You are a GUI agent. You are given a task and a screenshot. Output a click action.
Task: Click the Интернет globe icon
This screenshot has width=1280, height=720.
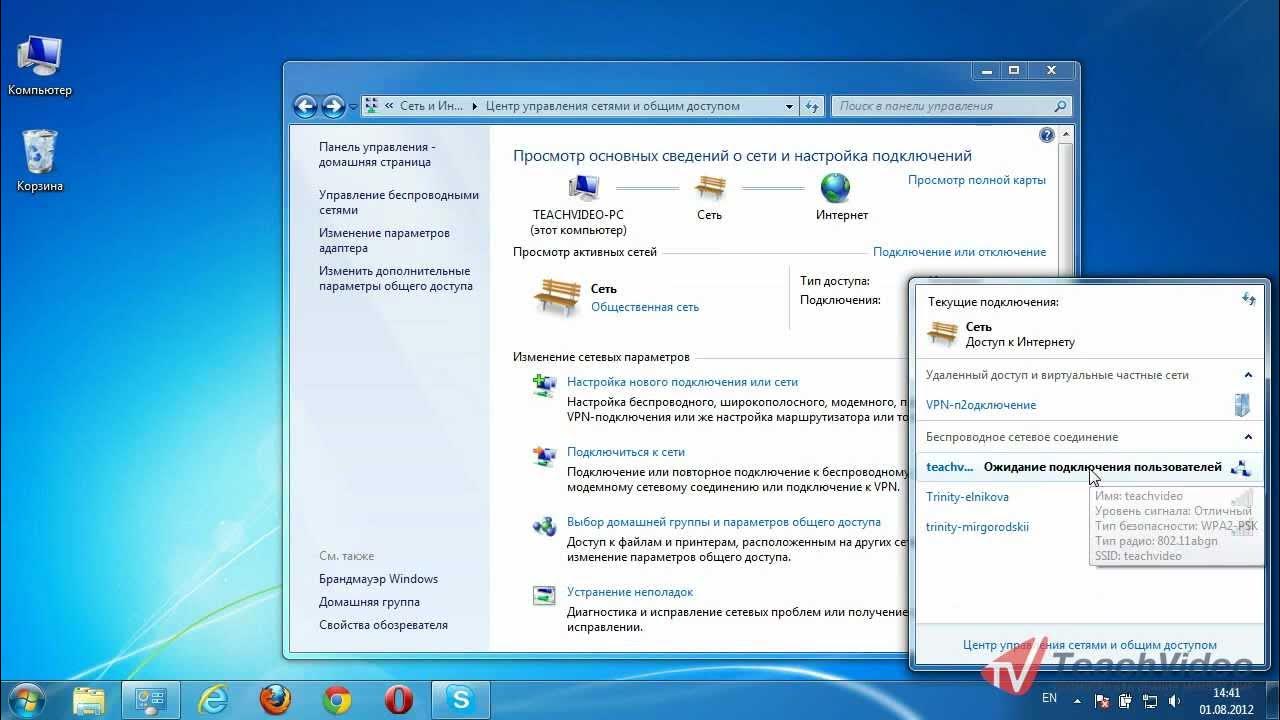pyautogui.click(x=835, y=187)
